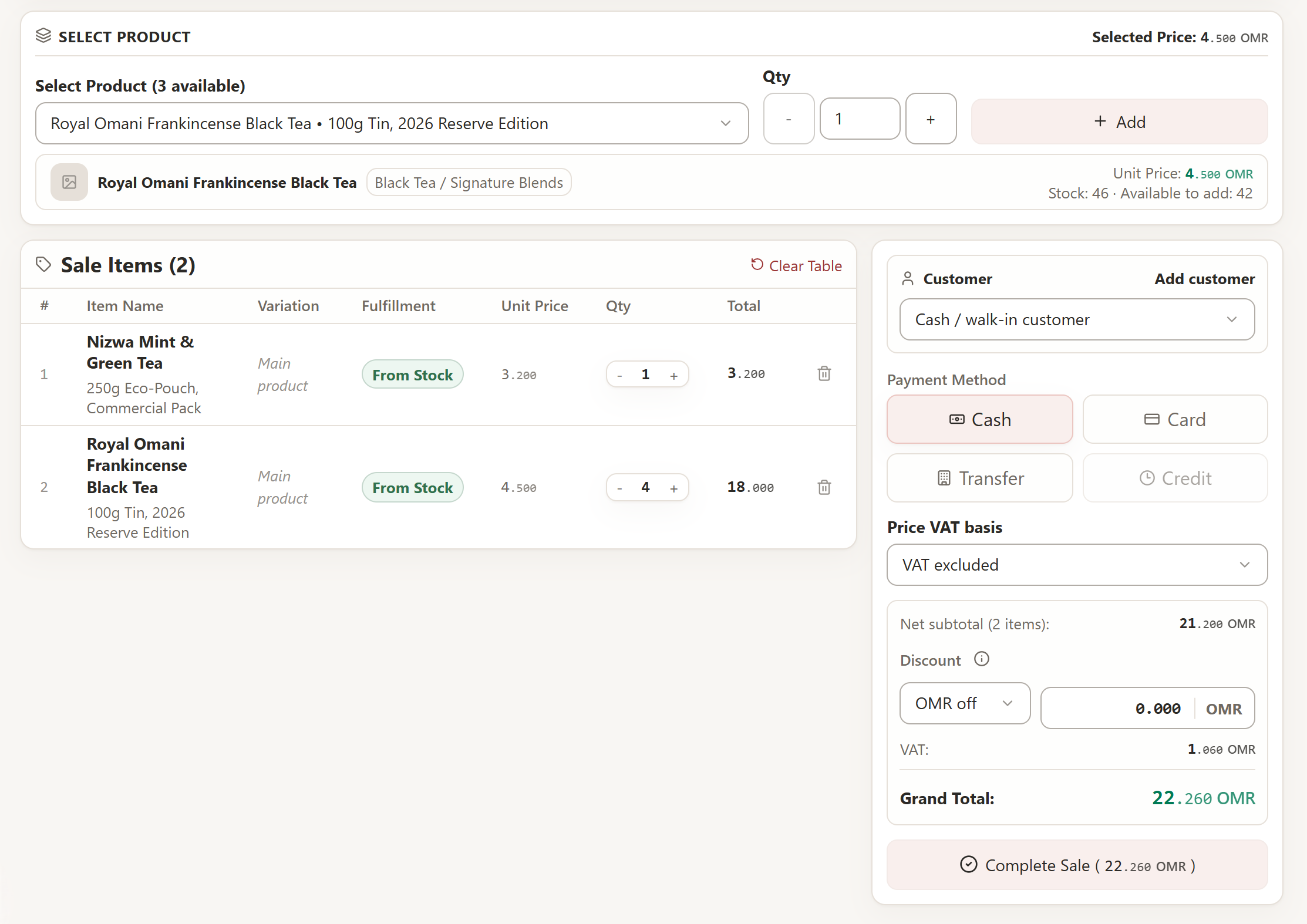Add the selected product to sale
Screen dimensions: 1307x924
pyautogui.click(x=1119, y=122)
